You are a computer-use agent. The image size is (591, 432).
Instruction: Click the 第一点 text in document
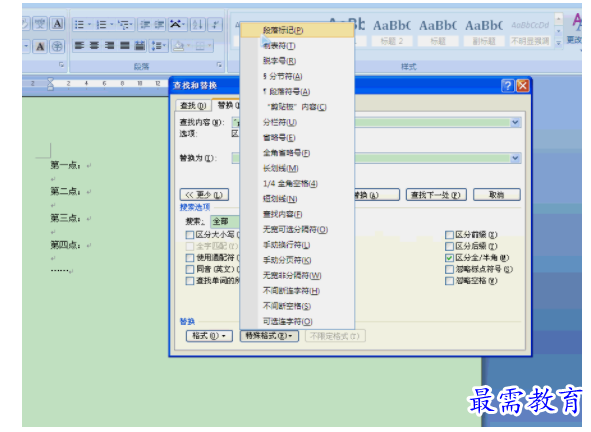click(x=65, y=165)
